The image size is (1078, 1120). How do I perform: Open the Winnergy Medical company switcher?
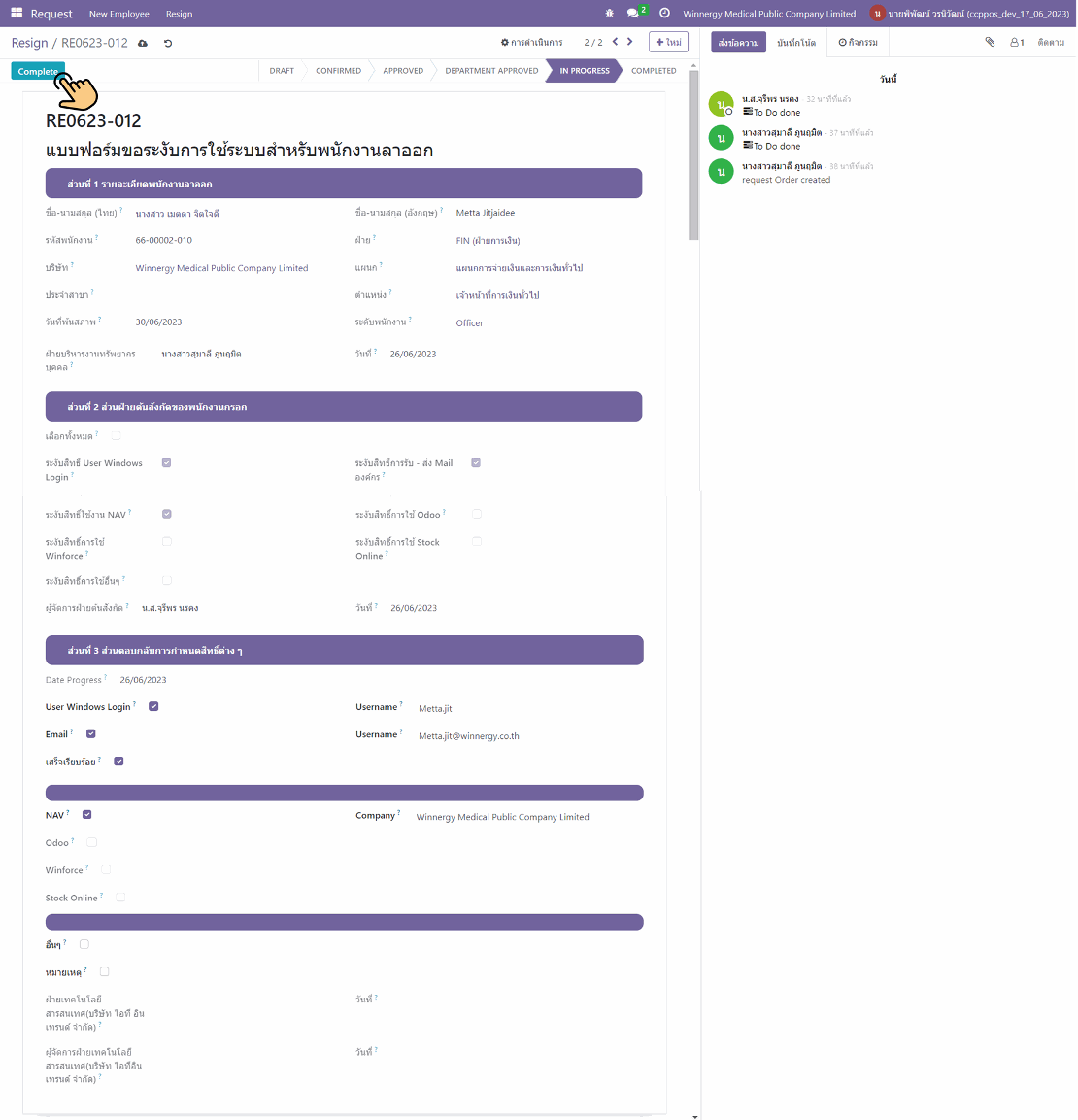[769, 14]
